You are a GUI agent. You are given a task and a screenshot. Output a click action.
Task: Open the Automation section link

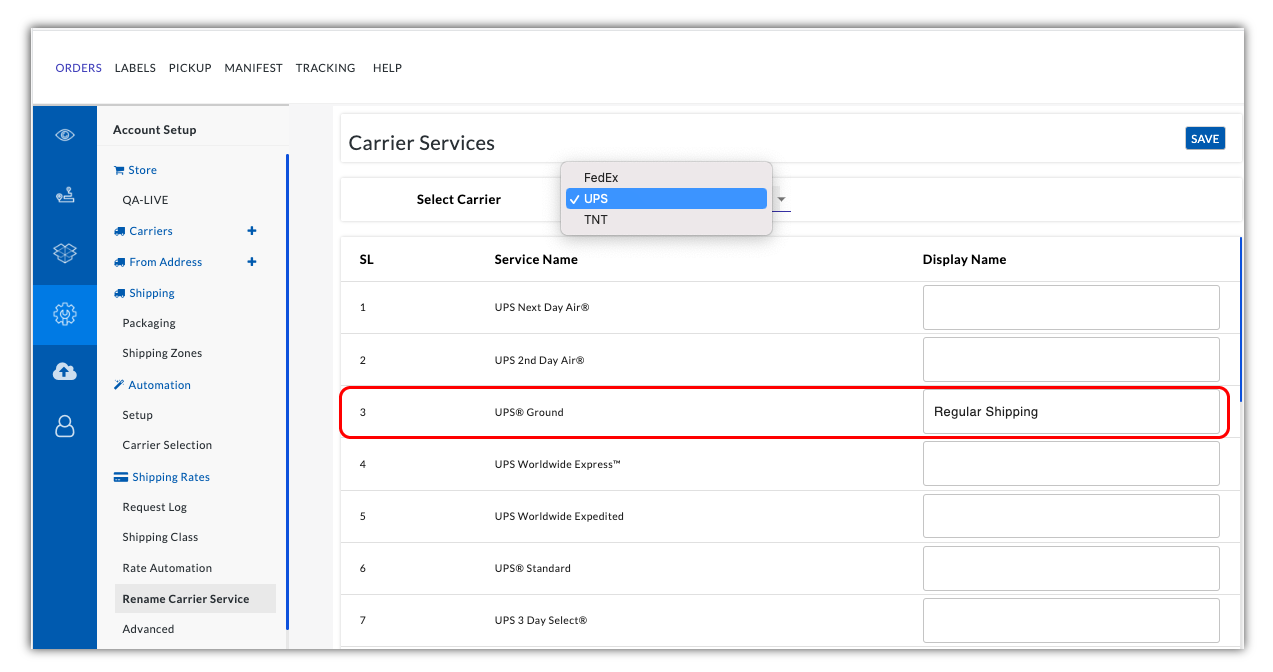tap(160, 385)
